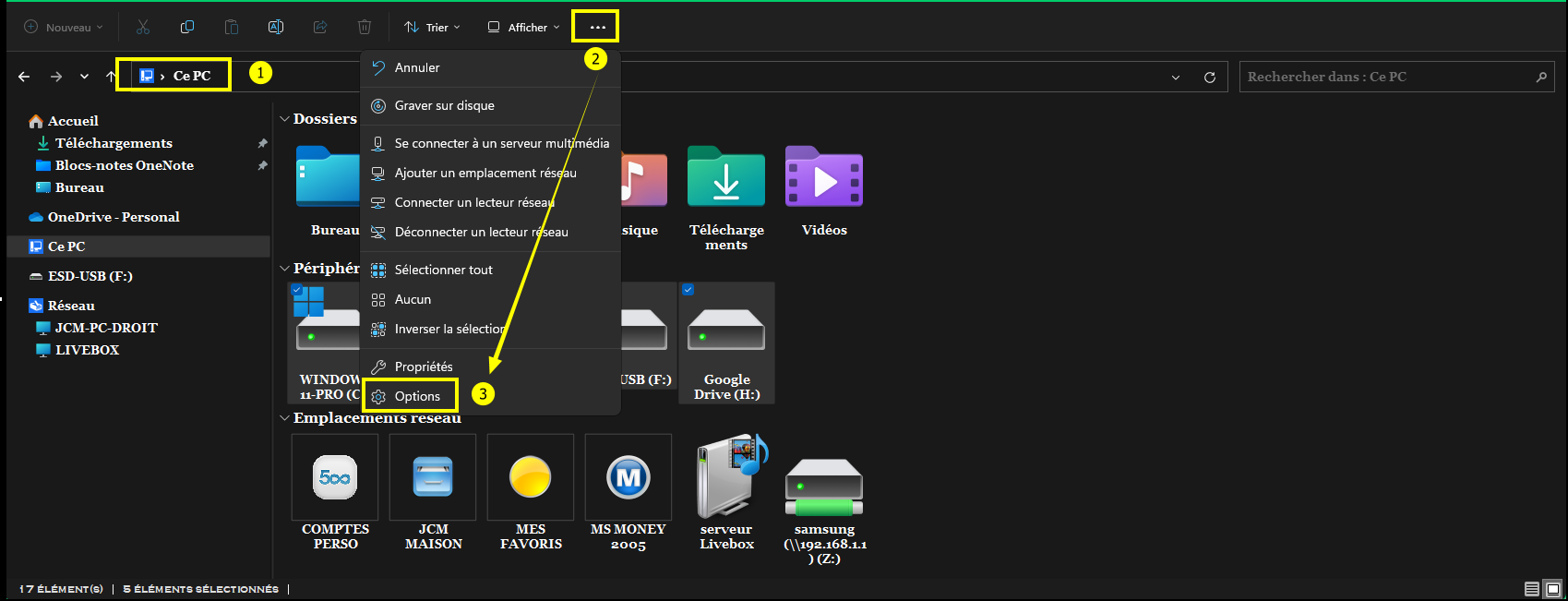Viewport: 1568px width, 601px height.
Task: Click the Copy icon in toolbar
Action: pos(187,27)
